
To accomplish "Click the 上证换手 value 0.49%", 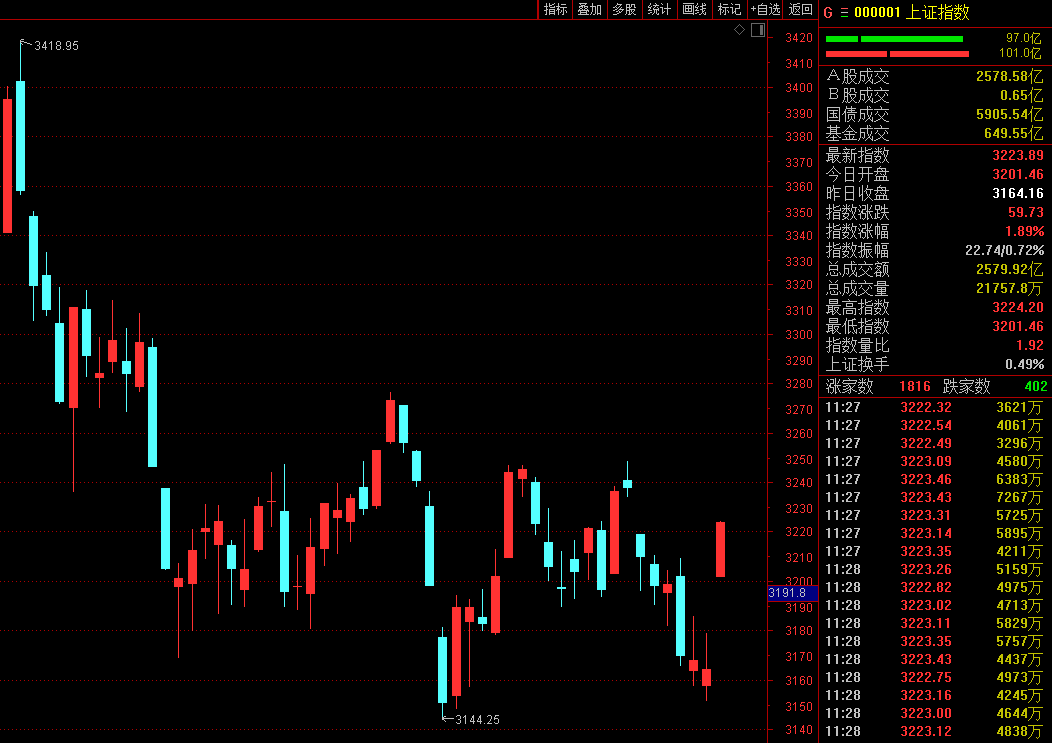I will click(x=1024, y=364).
